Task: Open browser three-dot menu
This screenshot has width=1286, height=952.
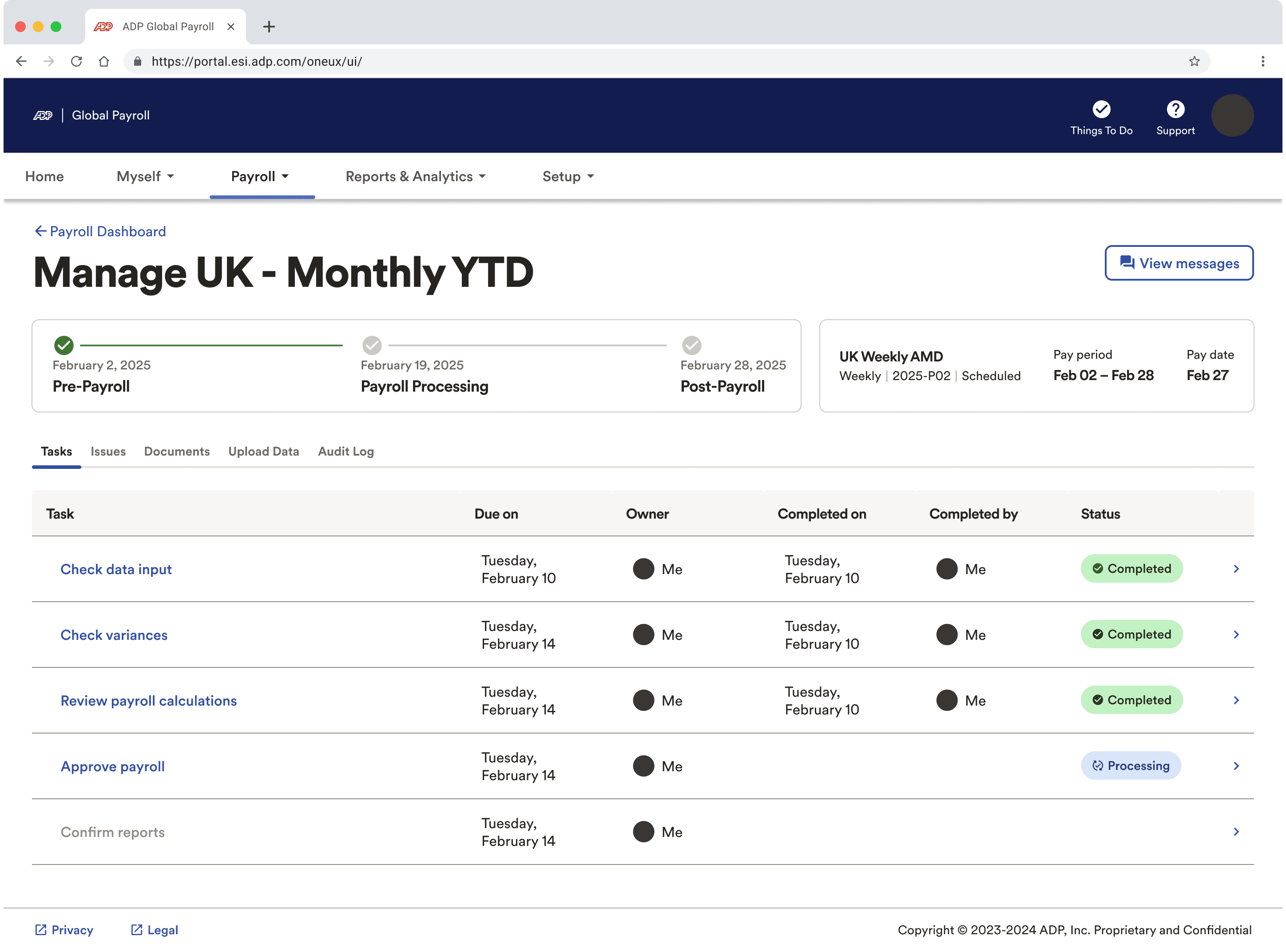Action: tap(1262, 61)
